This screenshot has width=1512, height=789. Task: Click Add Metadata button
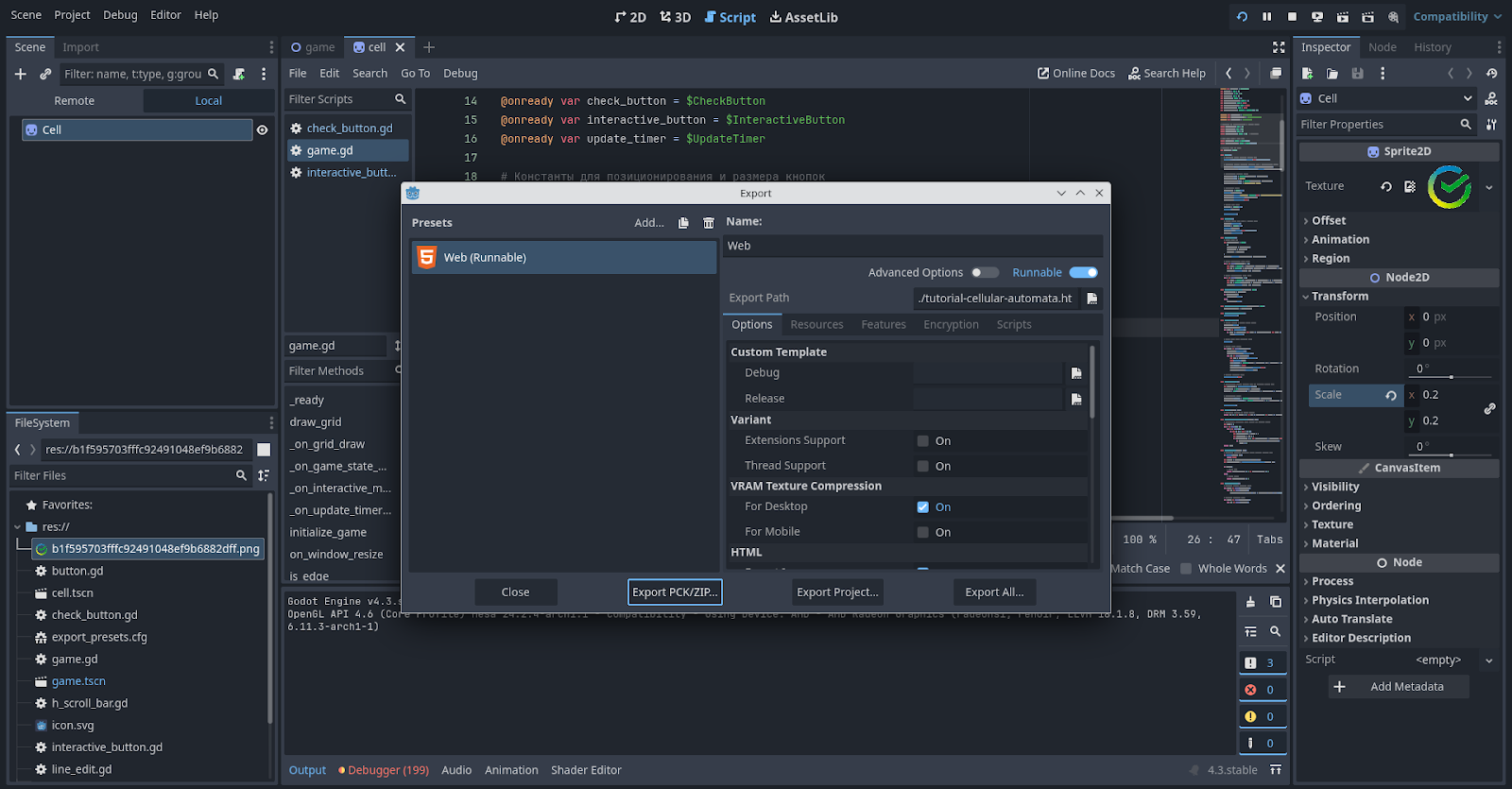pos(1400,687)
